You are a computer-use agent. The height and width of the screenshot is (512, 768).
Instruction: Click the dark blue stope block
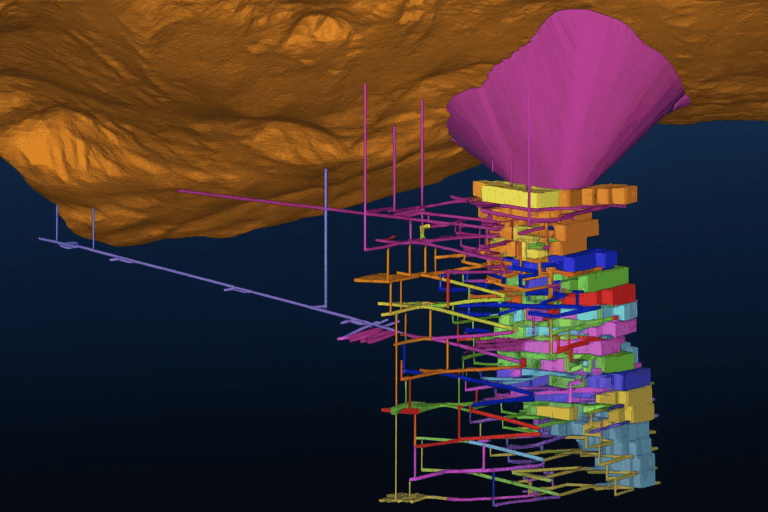(578, 260)
